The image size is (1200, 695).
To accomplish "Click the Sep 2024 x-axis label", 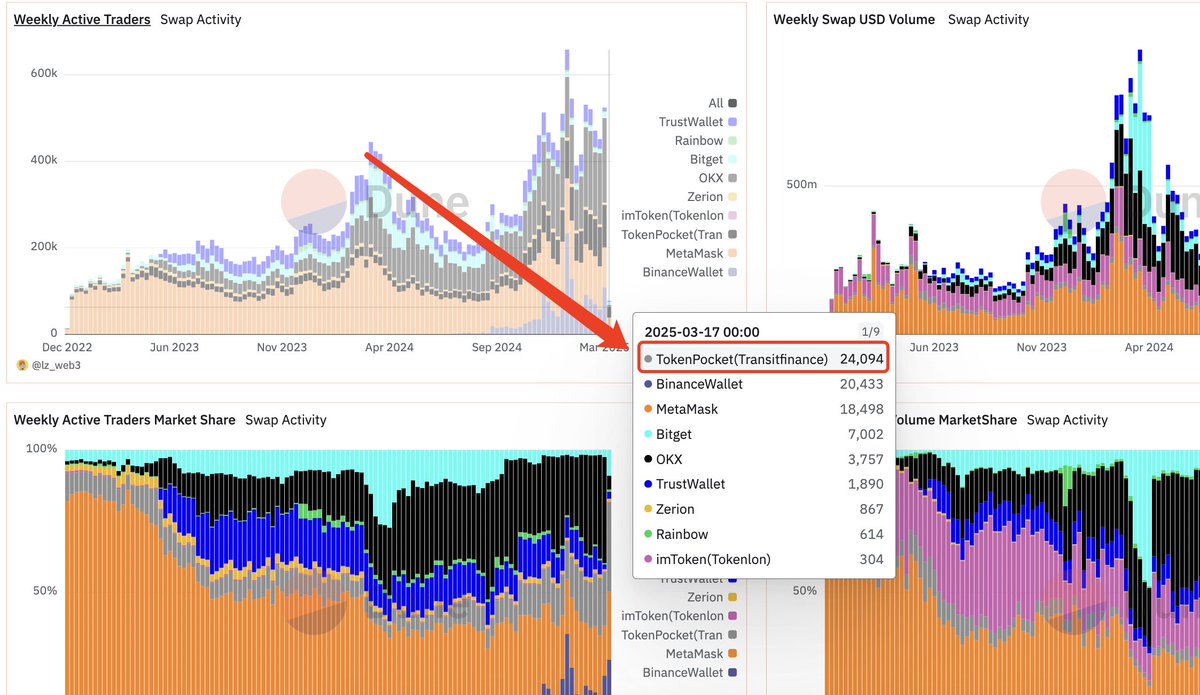I will (x=496, y=347).
